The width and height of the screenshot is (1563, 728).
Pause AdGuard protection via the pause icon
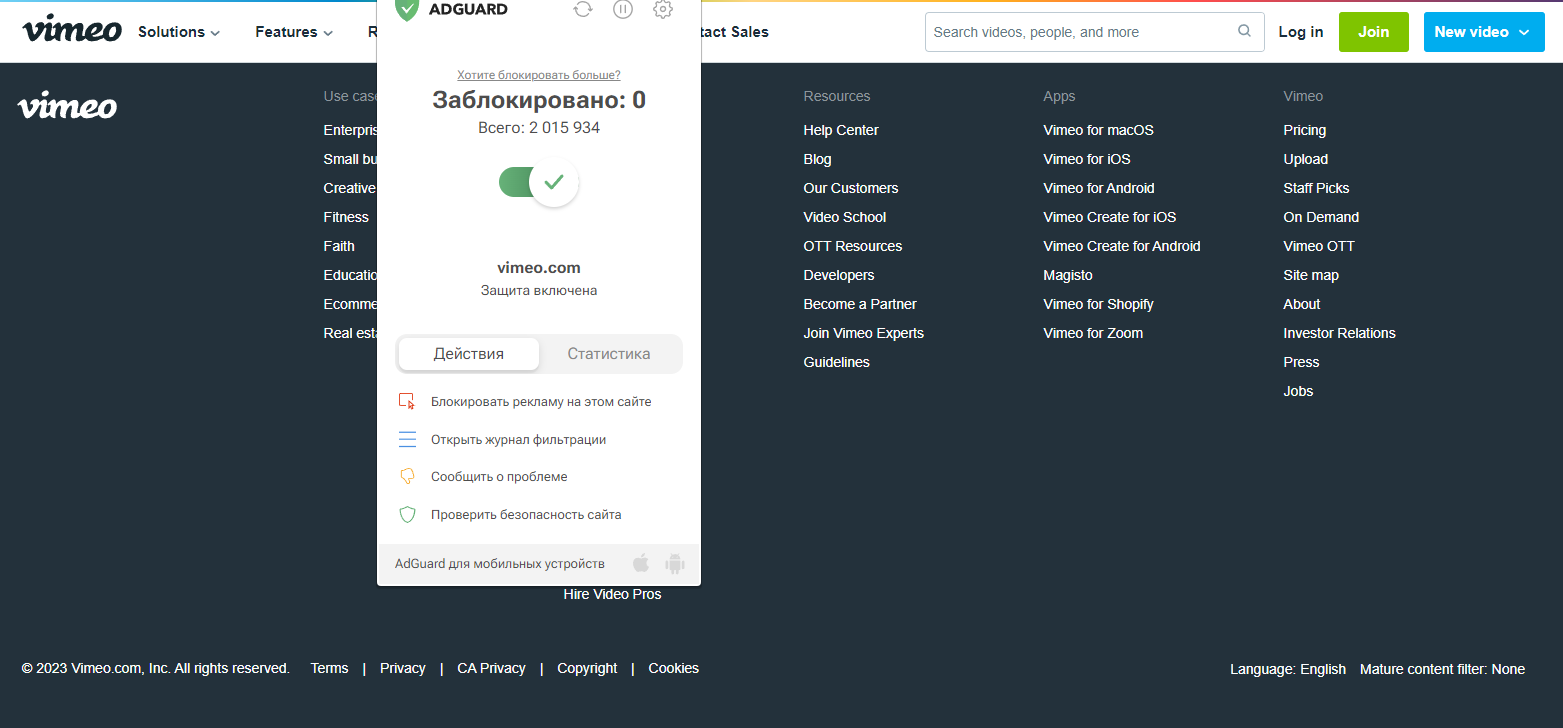coord(623,10)
